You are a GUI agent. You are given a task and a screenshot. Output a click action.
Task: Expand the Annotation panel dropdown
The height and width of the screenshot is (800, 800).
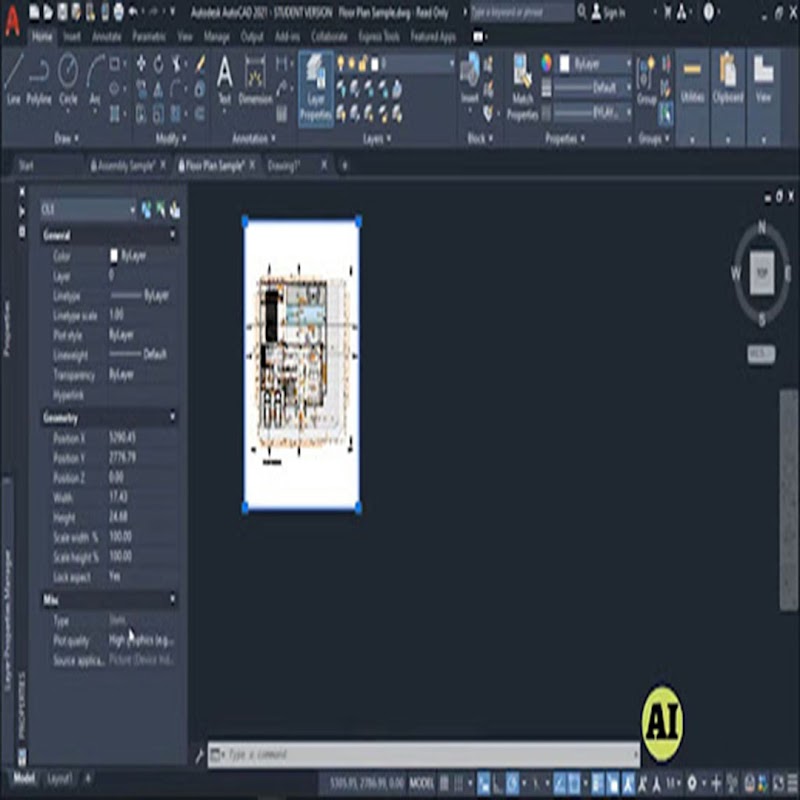click(254, 138)
